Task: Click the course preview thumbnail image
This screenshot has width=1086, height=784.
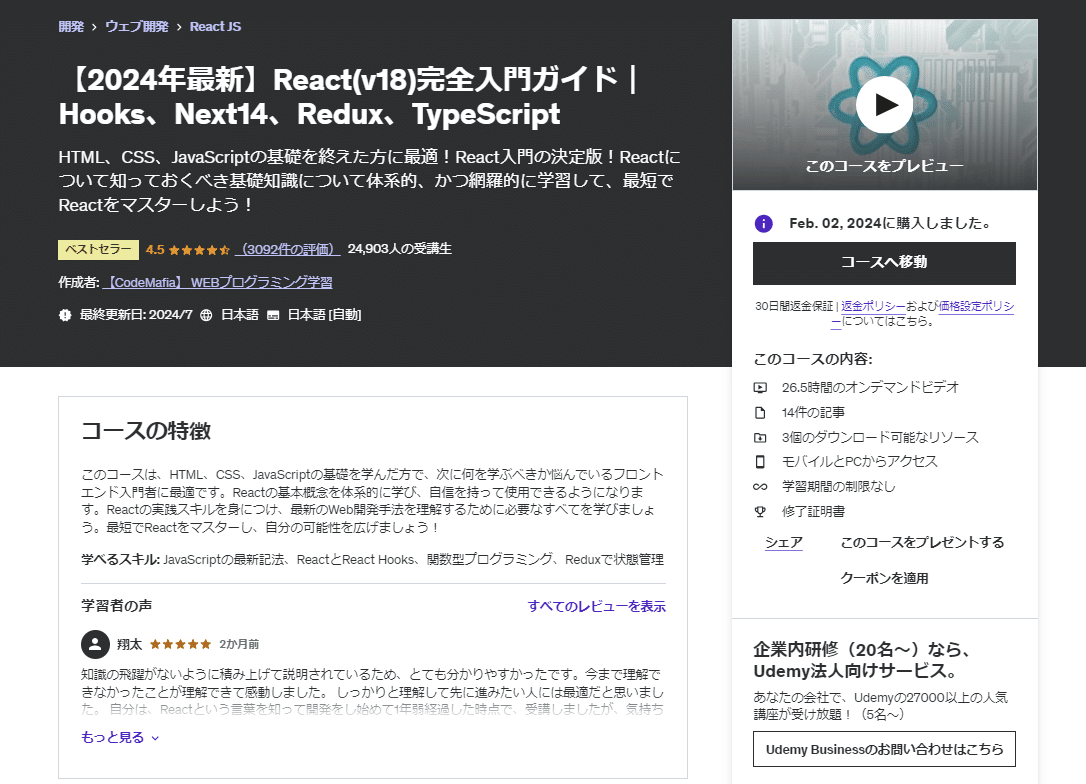Action: pyautogui.click(x=884, y=105)
